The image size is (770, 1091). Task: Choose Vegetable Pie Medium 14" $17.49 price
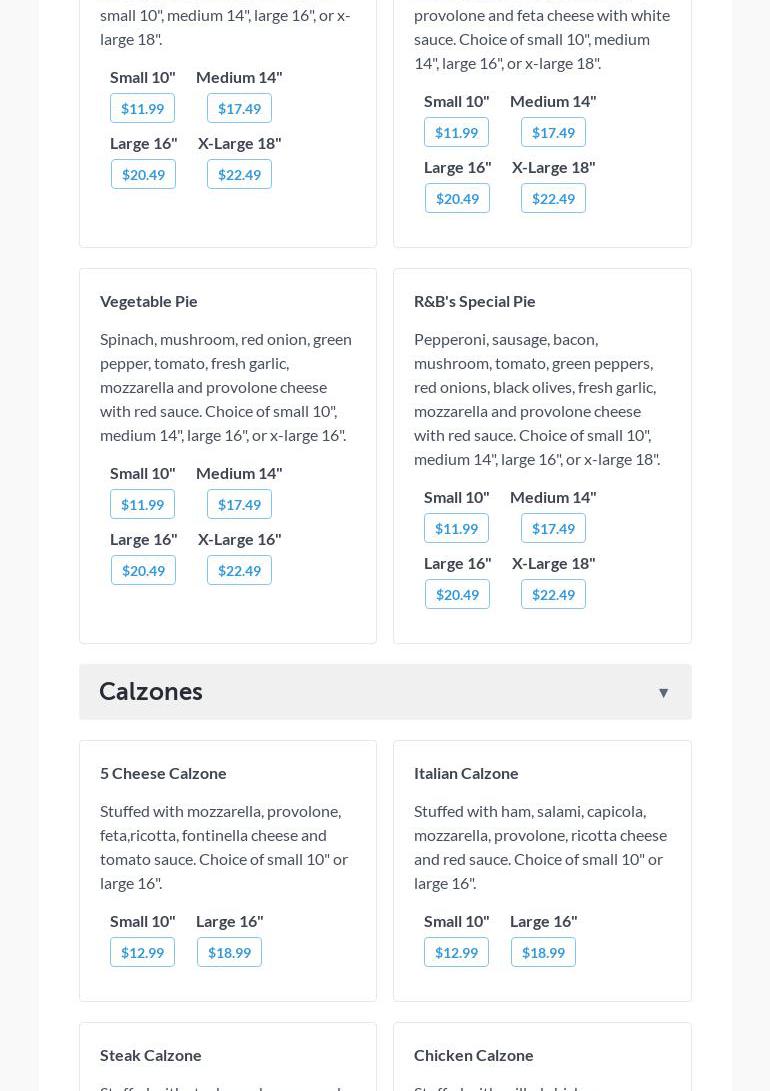click(239, 504)
